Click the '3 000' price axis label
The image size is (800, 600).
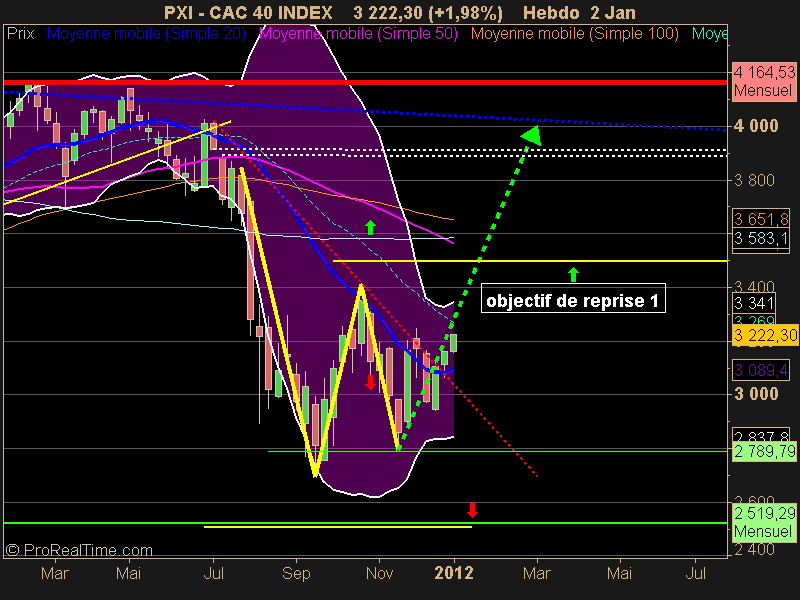pos(756,393)
